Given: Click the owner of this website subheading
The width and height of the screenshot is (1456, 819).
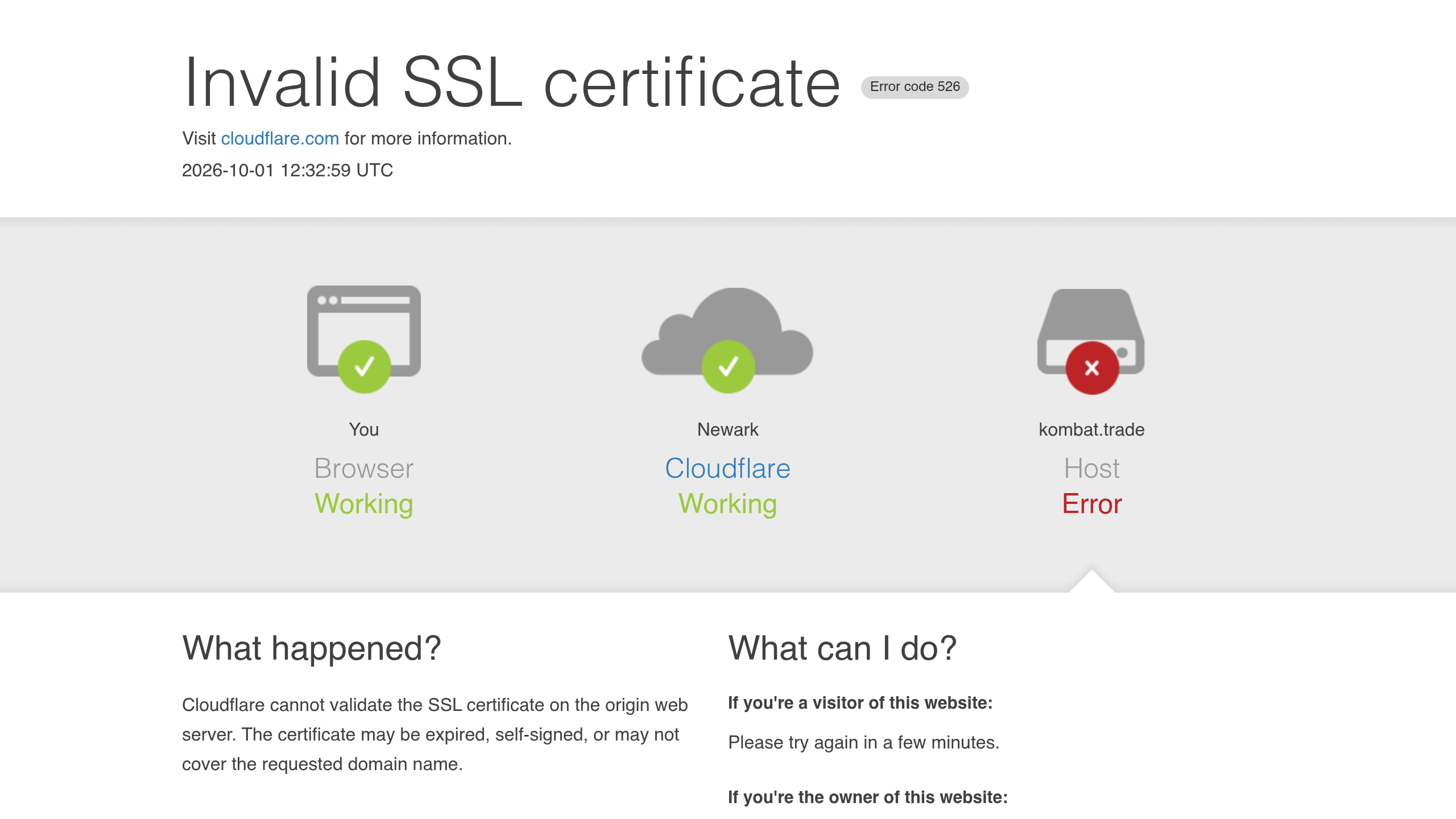Looking at the screenshot, I should pos(868,797).
